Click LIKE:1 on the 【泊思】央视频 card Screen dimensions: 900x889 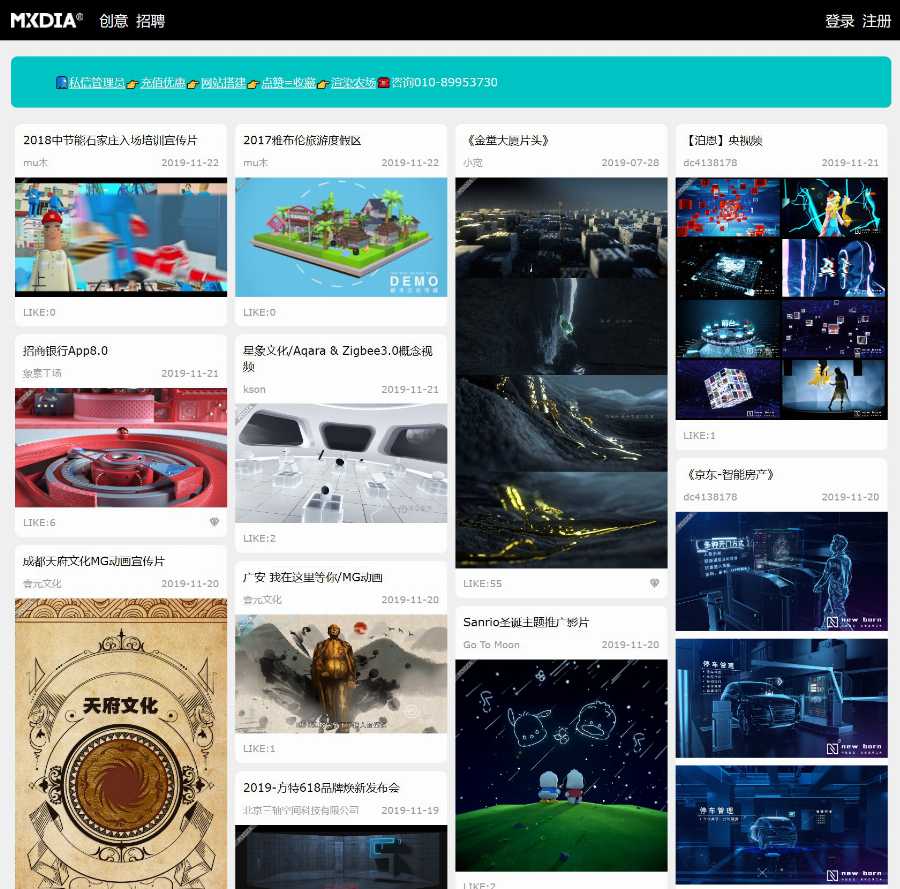(x=700, y=436)
